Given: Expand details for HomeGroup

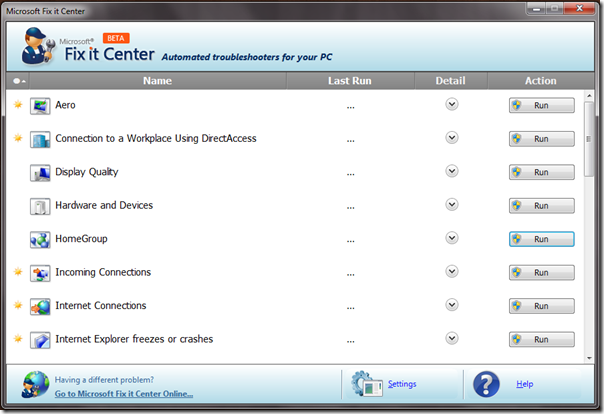Looking at the screenshot, I should pos(452,238).
